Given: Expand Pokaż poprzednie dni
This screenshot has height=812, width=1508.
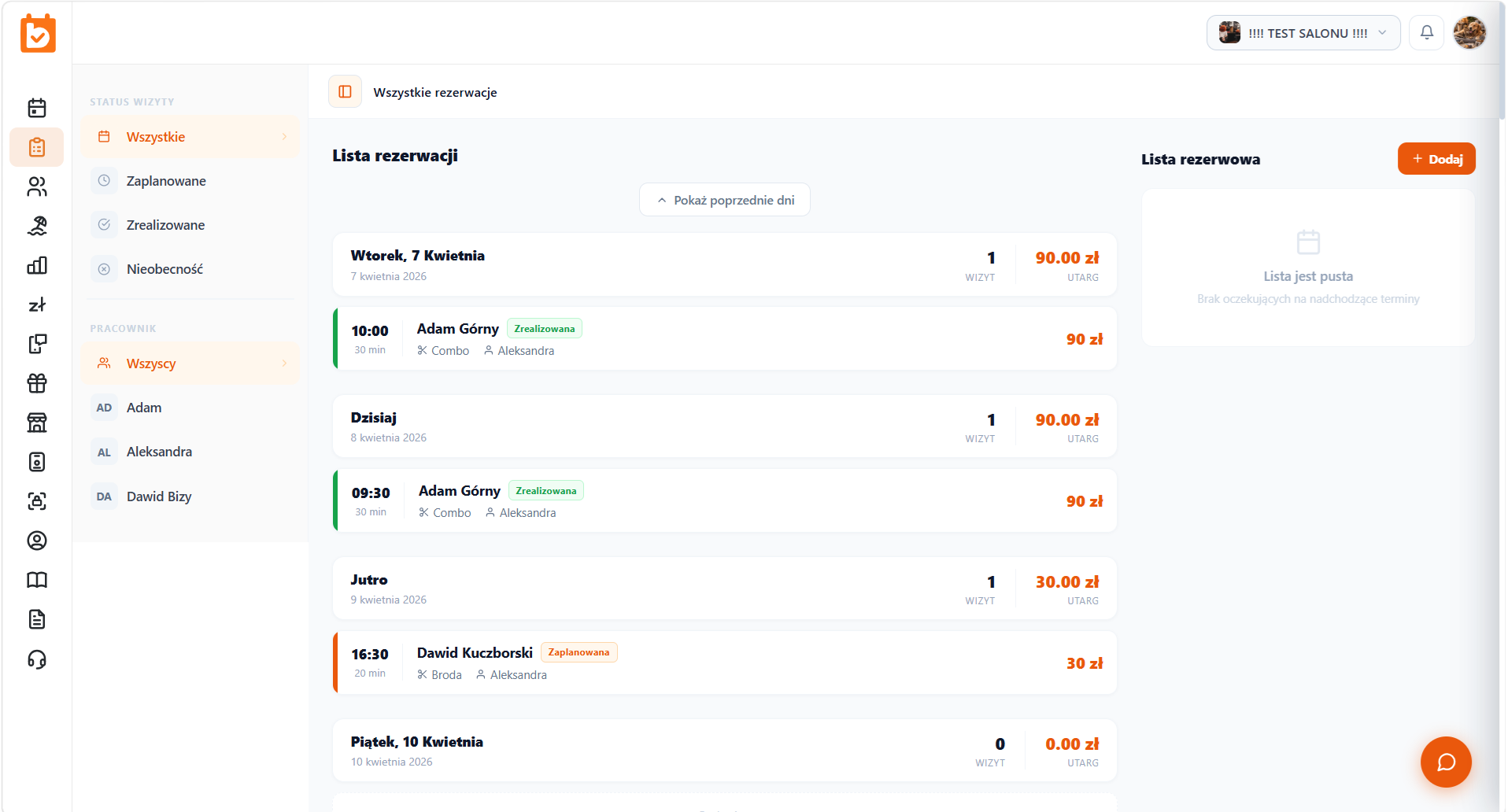Looking at the screenshot, I should tap(725, 200).
